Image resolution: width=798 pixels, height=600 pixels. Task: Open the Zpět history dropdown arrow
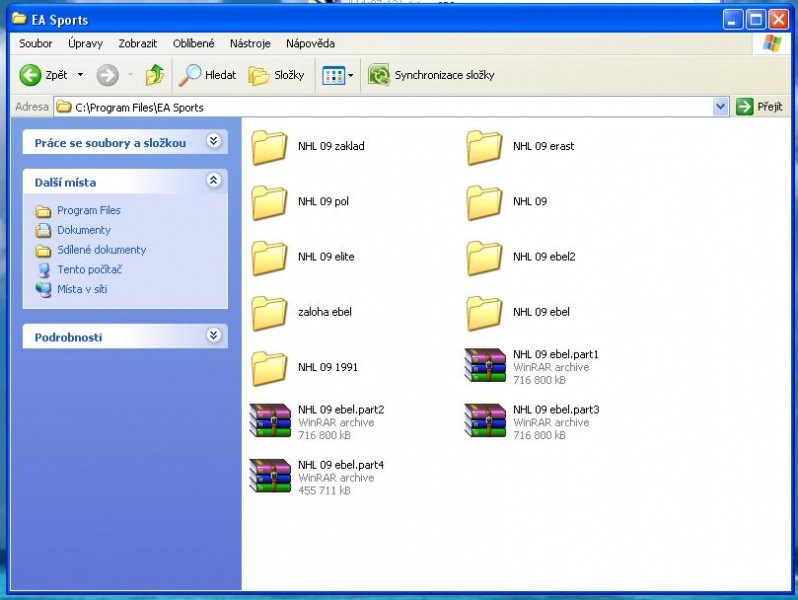80,75
